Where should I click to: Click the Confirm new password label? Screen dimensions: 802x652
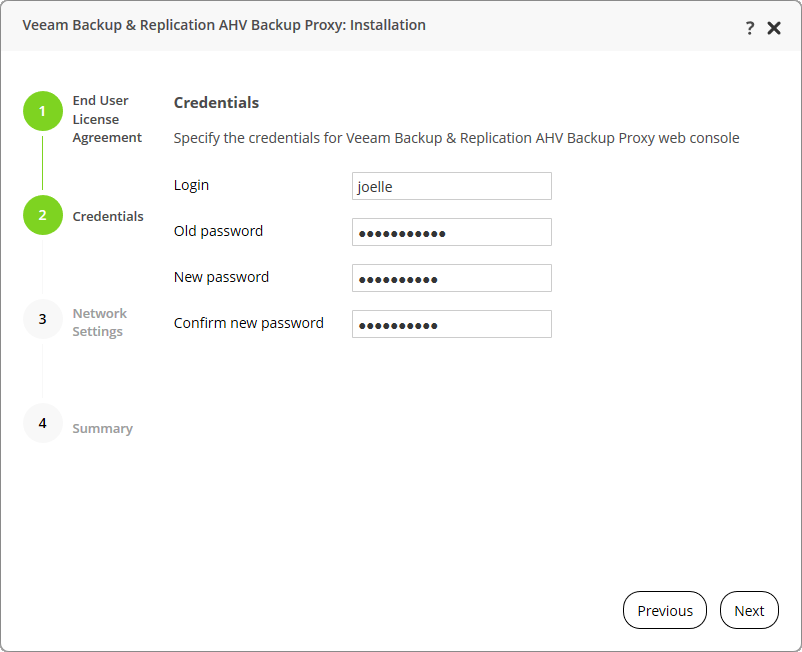coord(248,323)
